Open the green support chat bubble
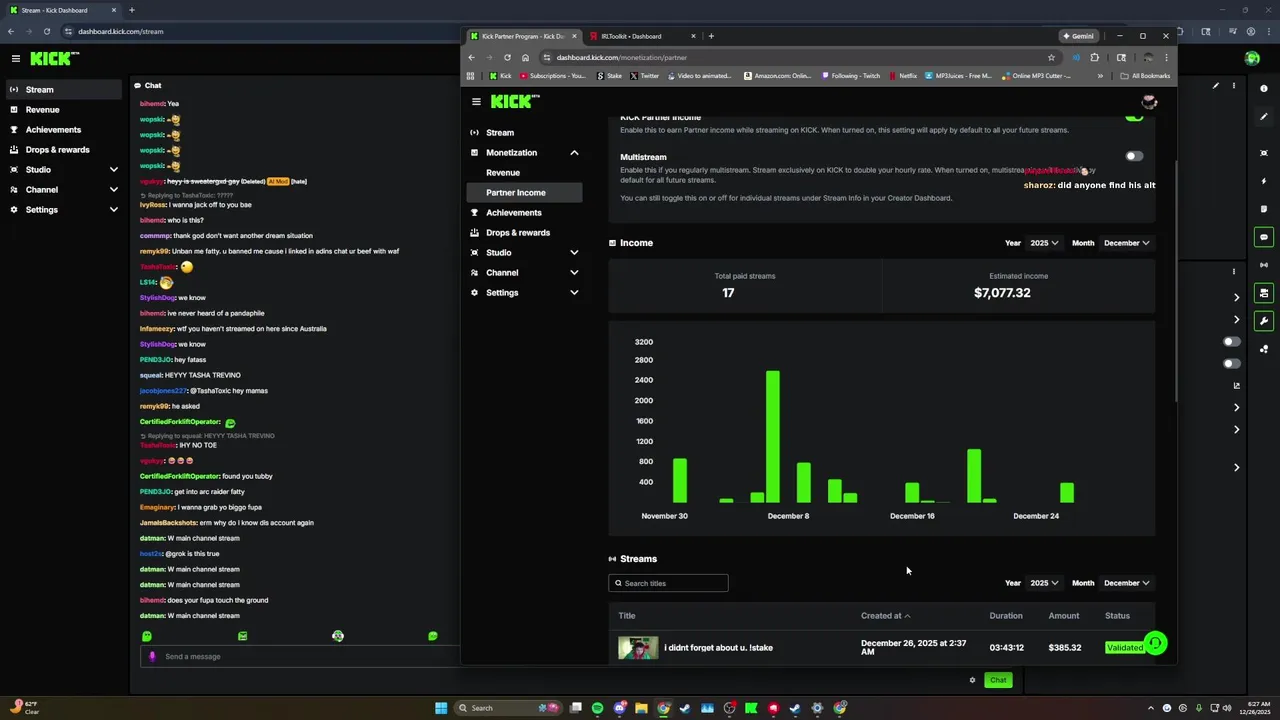 pos(1155,643)
